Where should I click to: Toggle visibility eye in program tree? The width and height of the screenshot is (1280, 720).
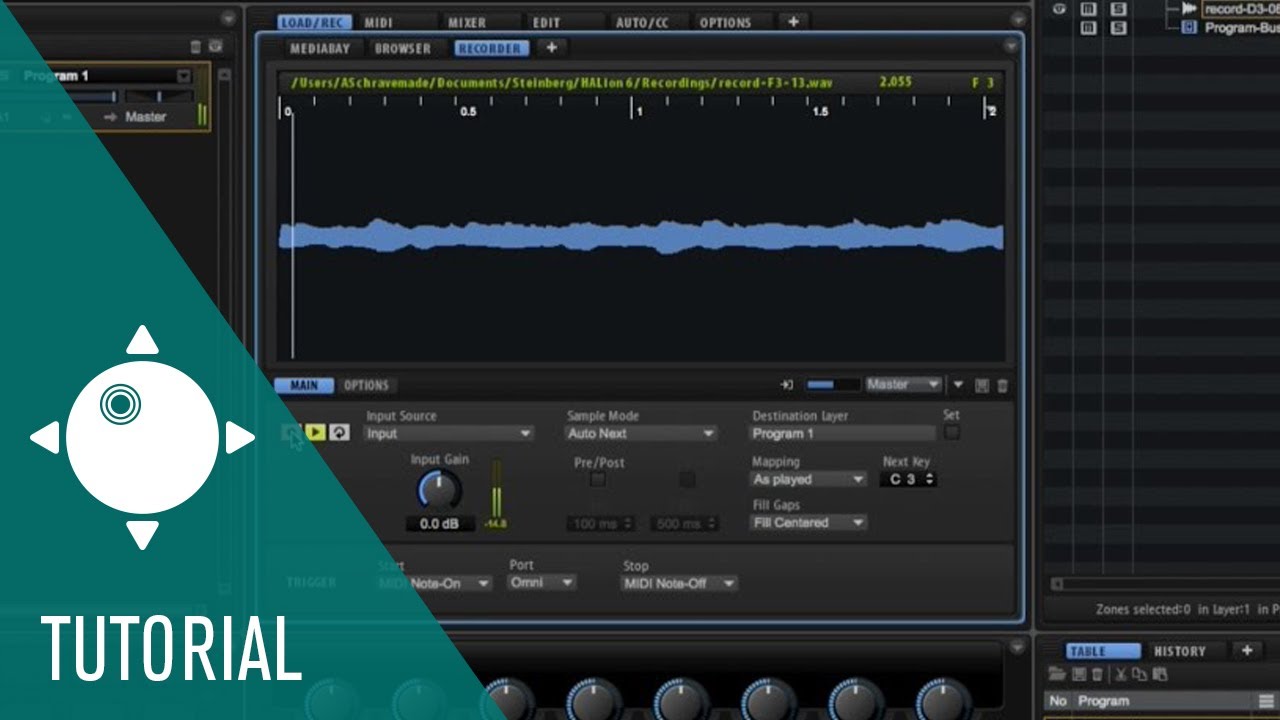[1059, 8]
